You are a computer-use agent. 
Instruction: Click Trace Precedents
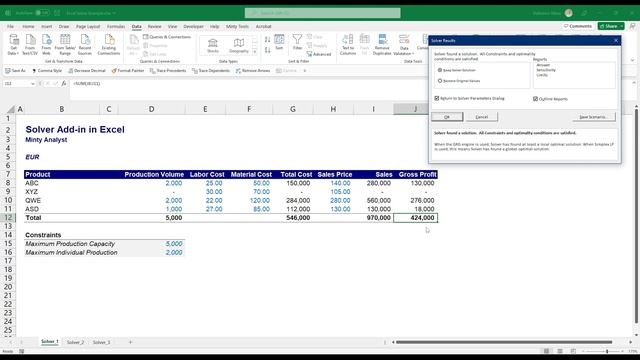point(168,71)
